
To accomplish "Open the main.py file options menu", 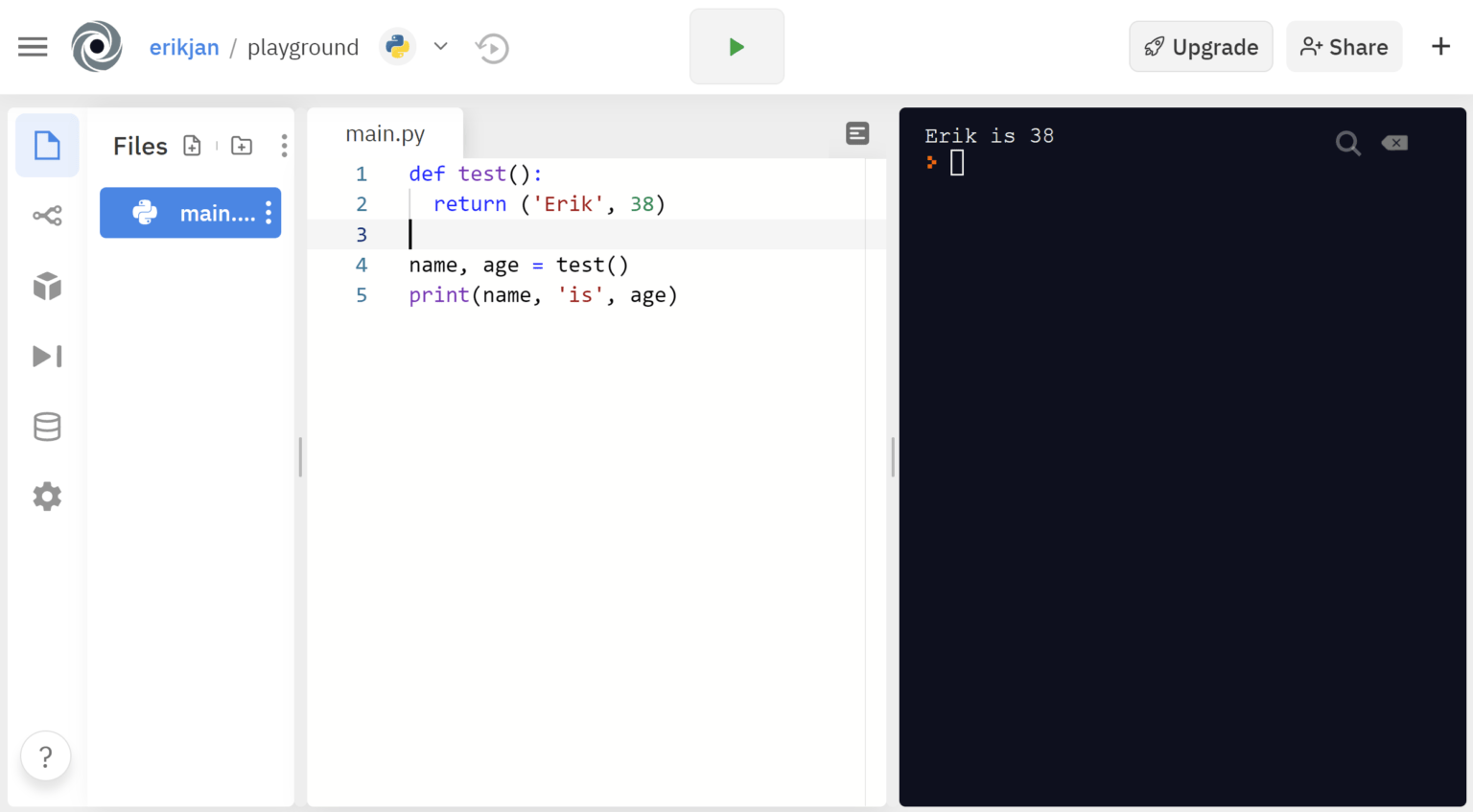I will click(269, 213).
